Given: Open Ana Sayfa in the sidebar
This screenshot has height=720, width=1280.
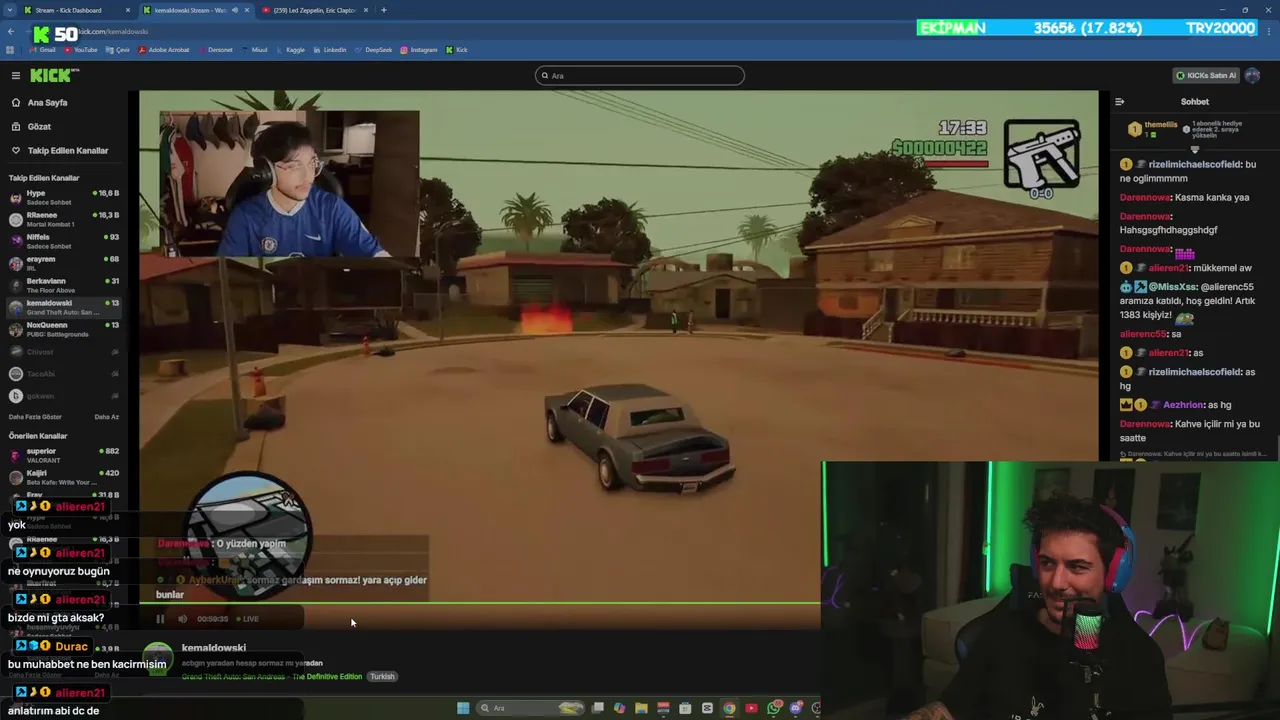Looking at the screenshot, I should pos(47,102).
